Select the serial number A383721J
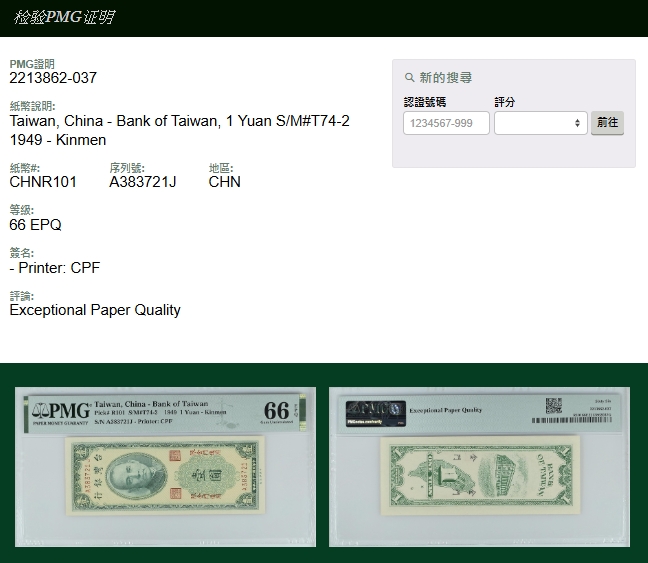 coord(143,182)
